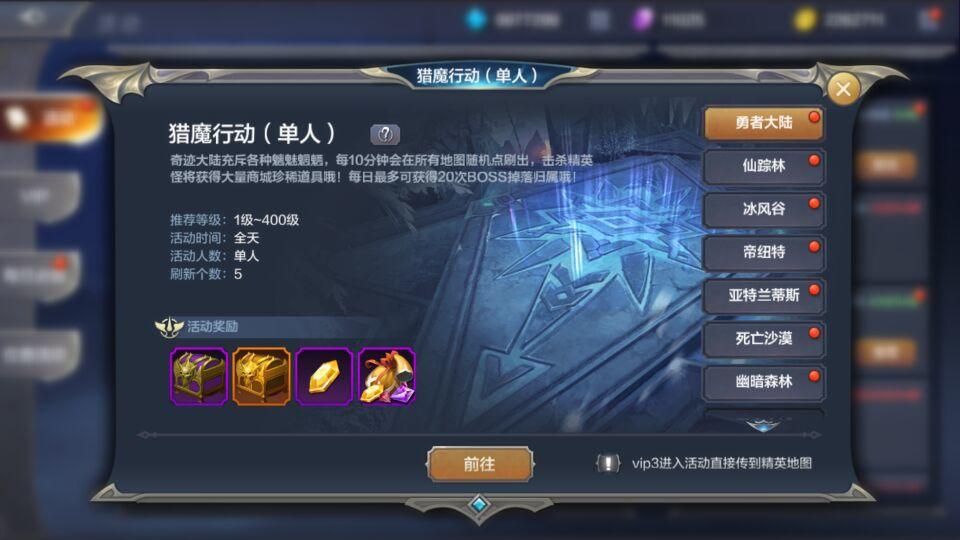Open the 幽暗森林 map entry
Image resolution: width=960 pixels, height=540 pixels.
tap(763, 382)
